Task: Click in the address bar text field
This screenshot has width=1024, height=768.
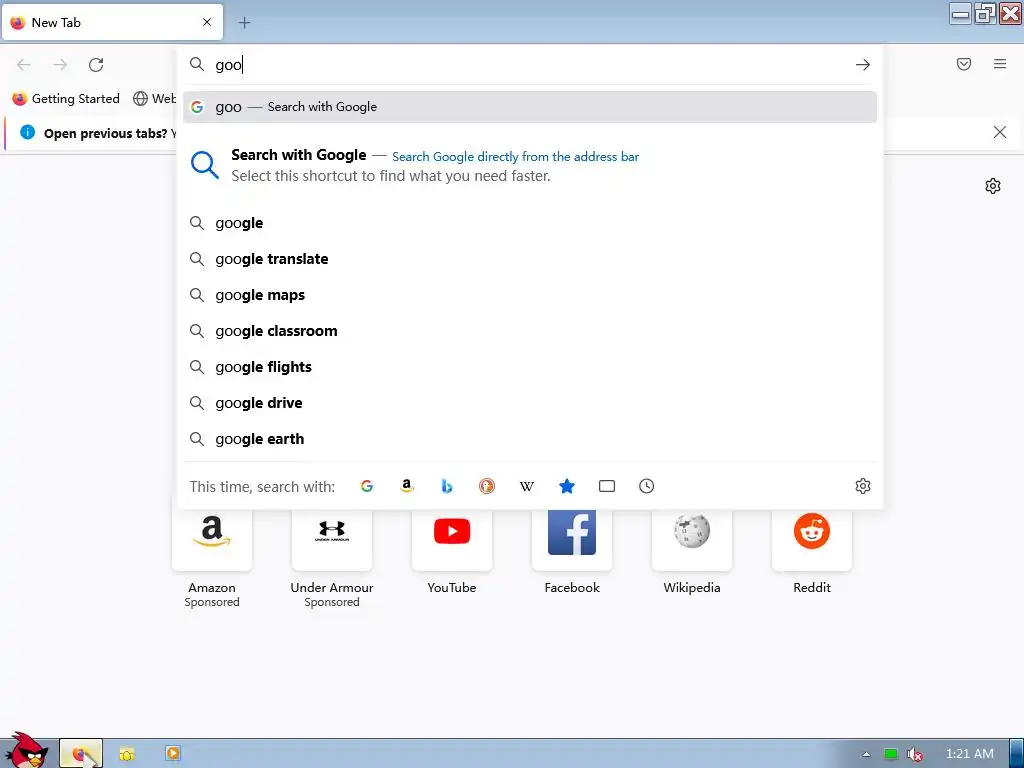Action: click(529, 65)
